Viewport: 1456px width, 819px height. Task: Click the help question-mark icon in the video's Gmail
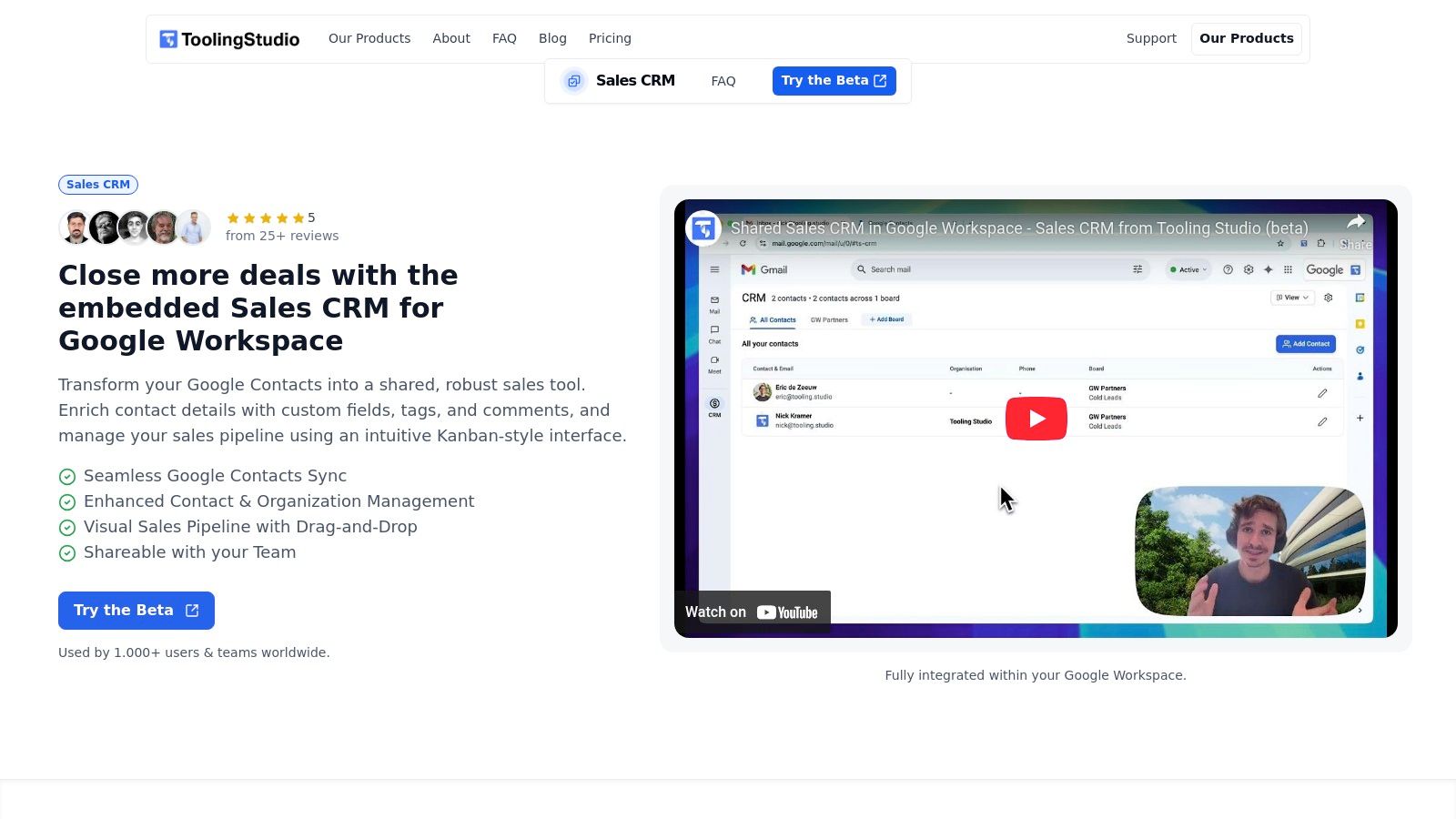point(1228,269)
